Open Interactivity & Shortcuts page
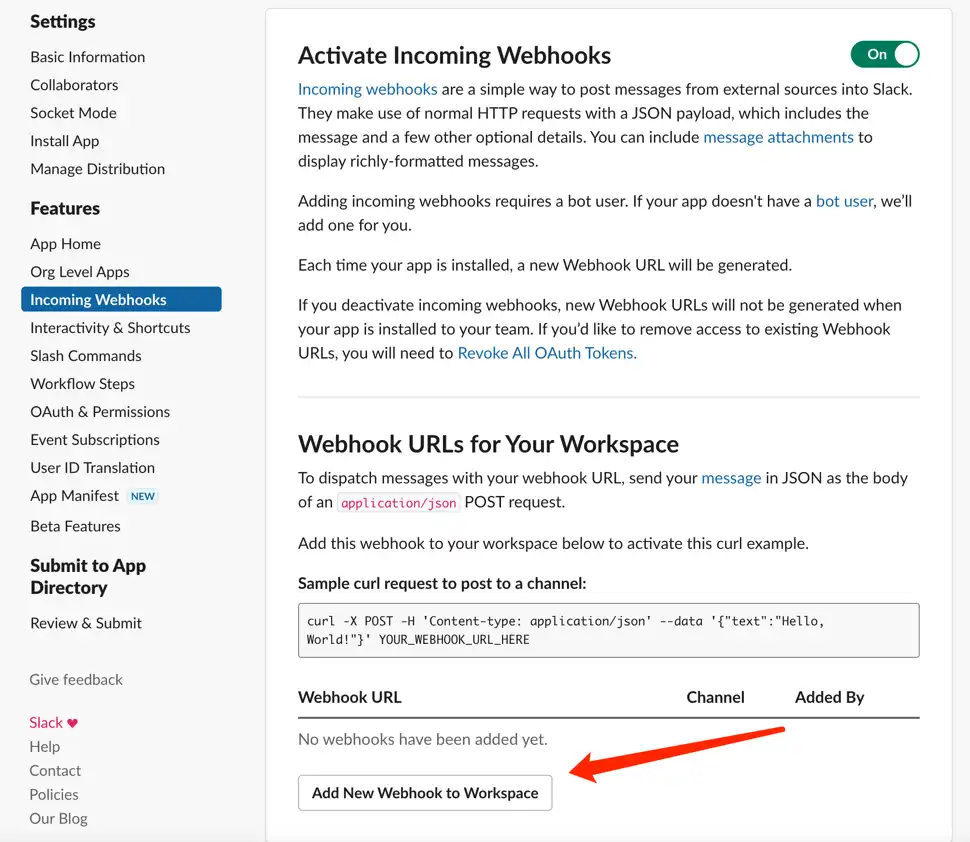 (110, 328)
